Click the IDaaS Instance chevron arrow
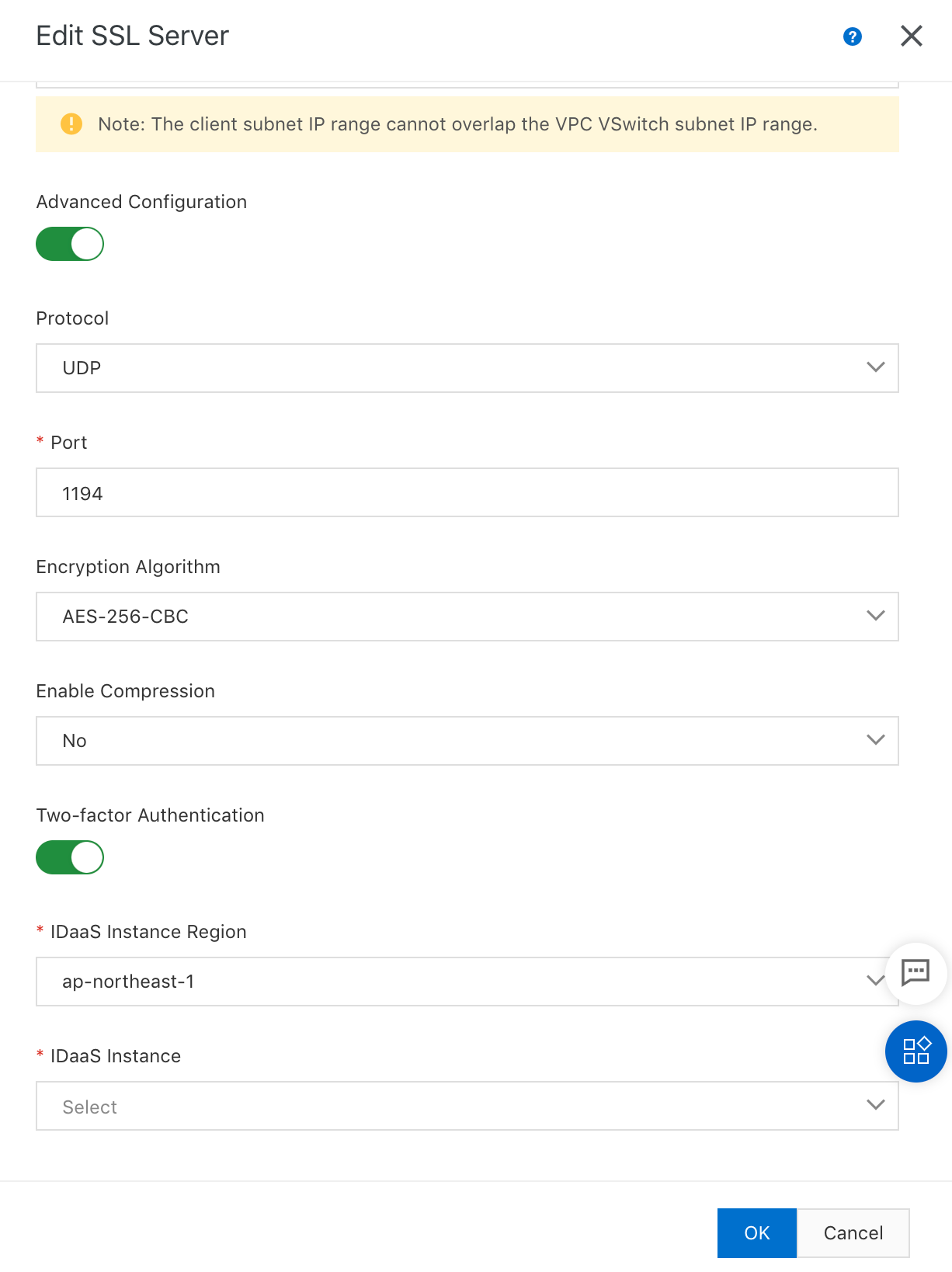 pyautogui.click(x=875, y=1105)
